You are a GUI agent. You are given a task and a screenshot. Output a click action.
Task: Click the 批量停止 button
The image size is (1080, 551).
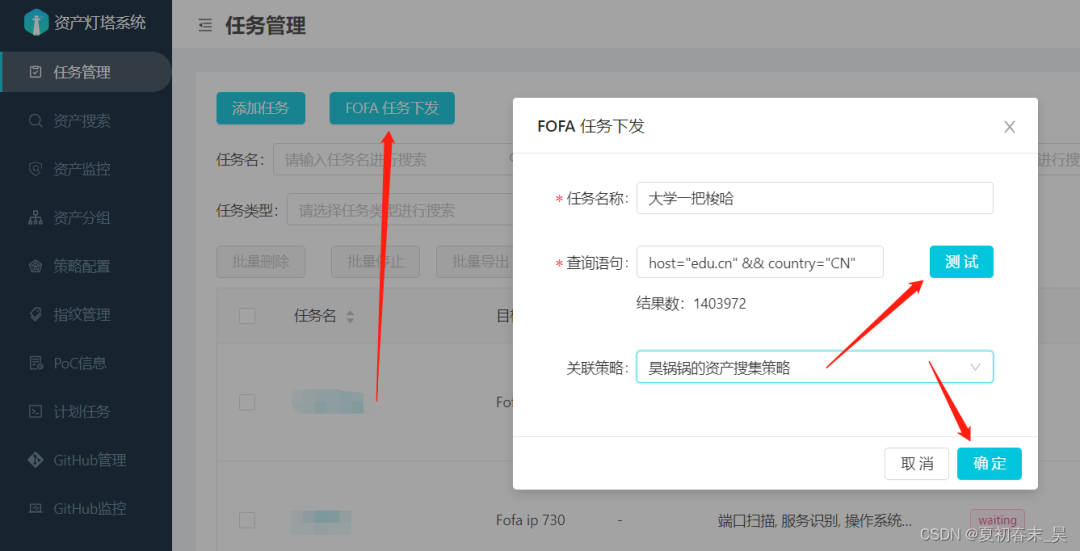[375, 262]
